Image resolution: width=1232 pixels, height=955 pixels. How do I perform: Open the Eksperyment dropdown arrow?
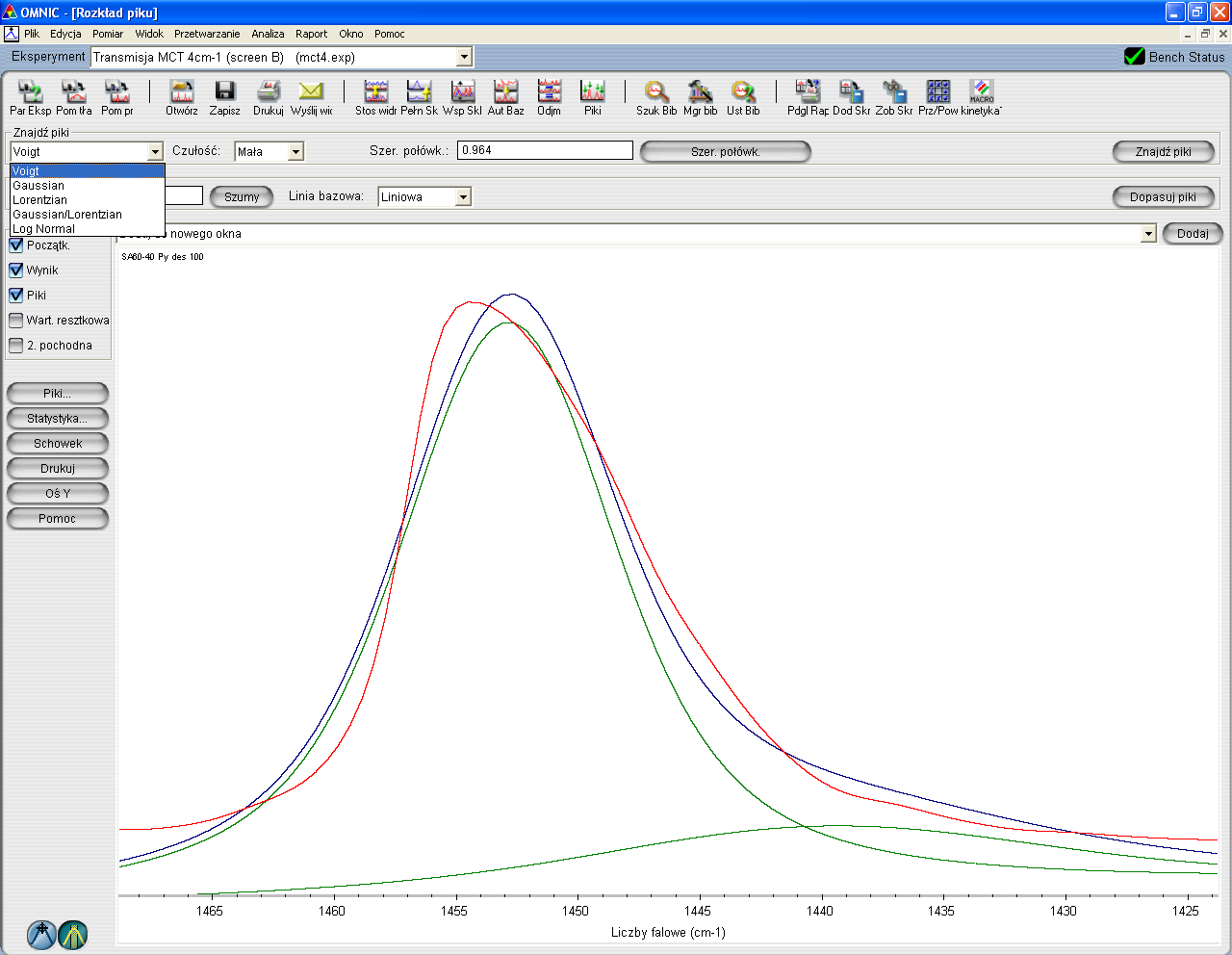click(464, 57)
